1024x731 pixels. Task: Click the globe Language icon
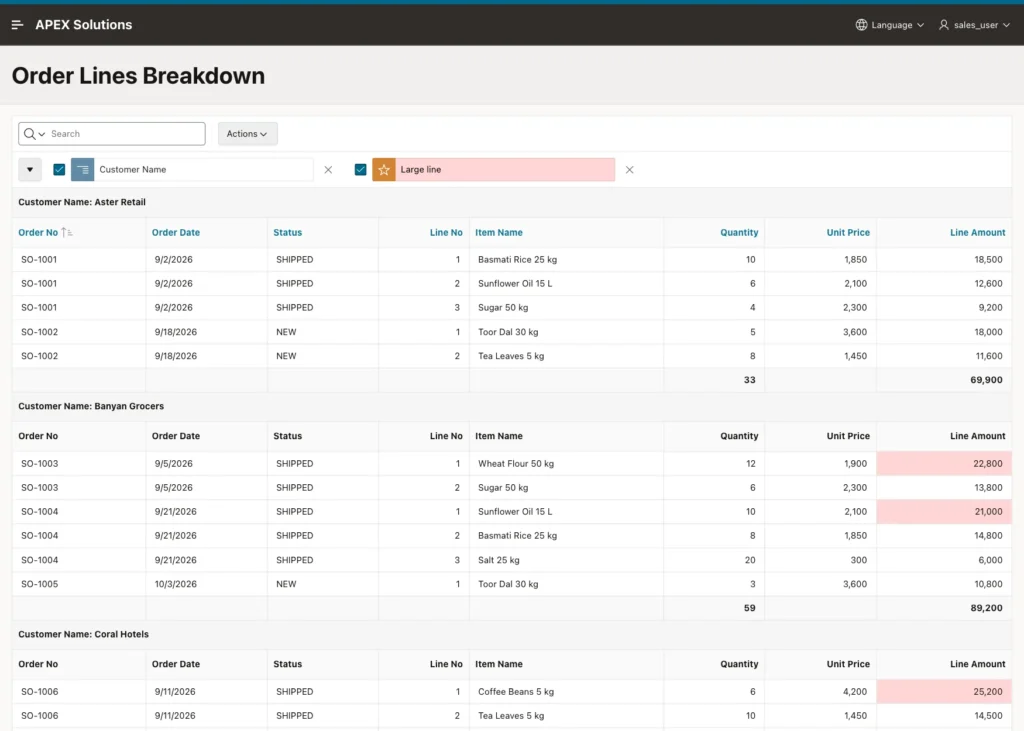click(x=861, y=25)
